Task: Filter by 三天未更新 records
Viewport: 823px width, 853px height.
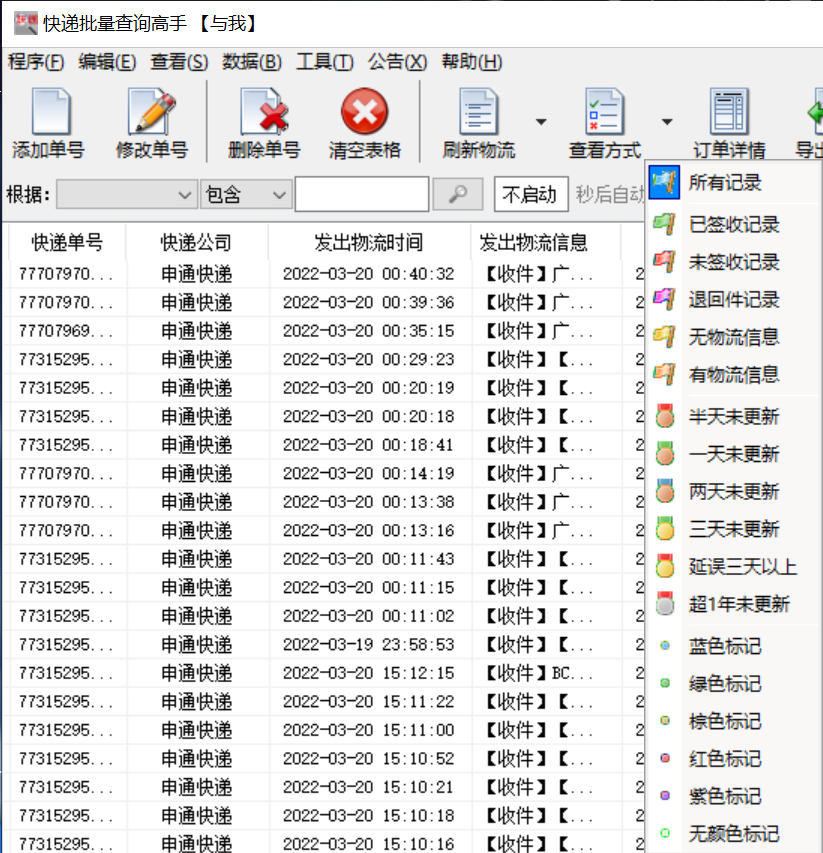Action: (734, 529)
